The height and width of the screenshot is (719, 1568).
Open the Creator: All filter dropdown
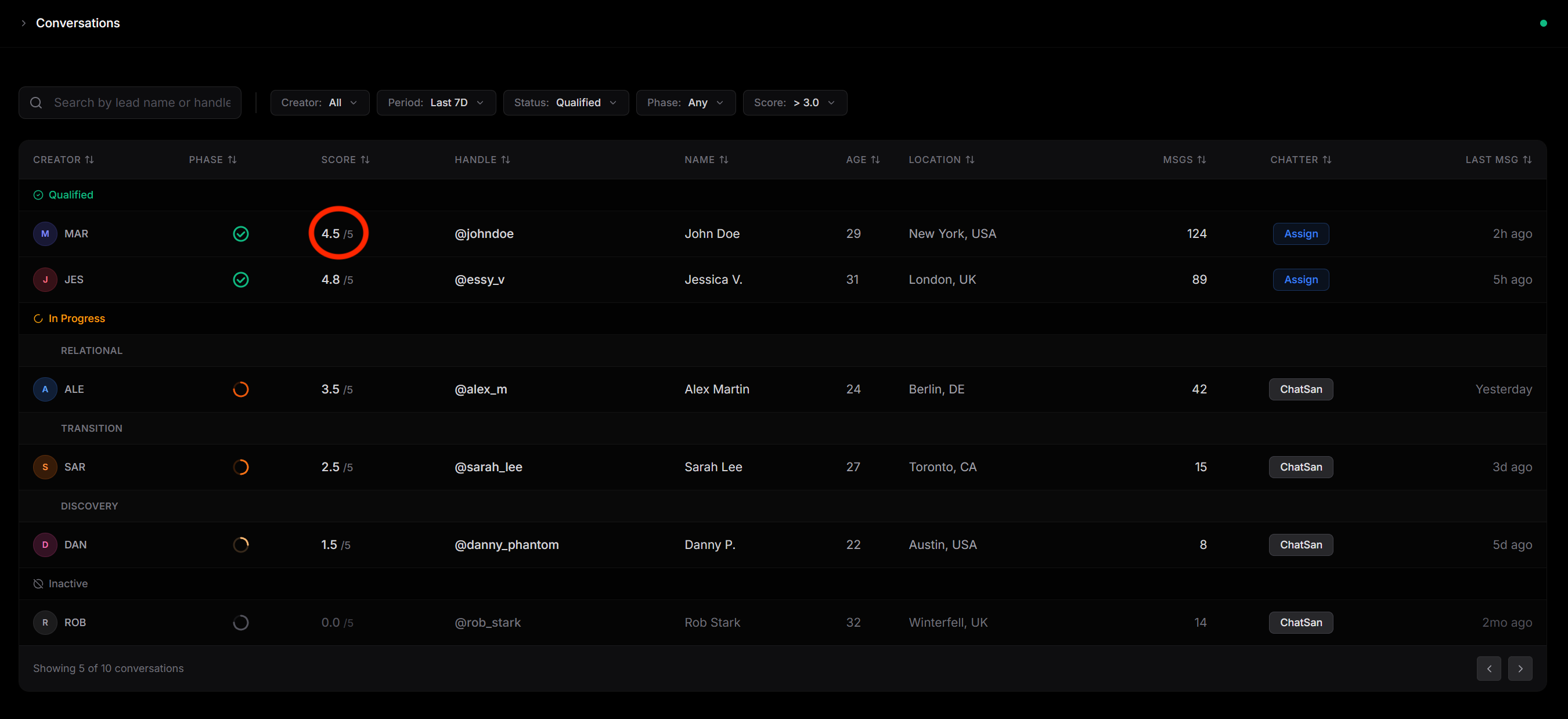[x=319, y=103]
